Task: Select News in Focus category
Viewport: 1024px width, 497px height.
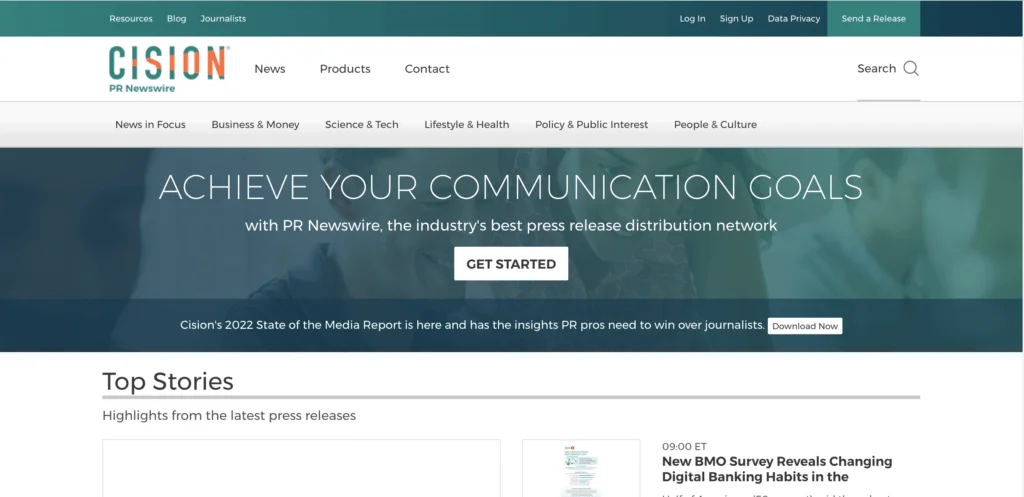Action: 150,124
